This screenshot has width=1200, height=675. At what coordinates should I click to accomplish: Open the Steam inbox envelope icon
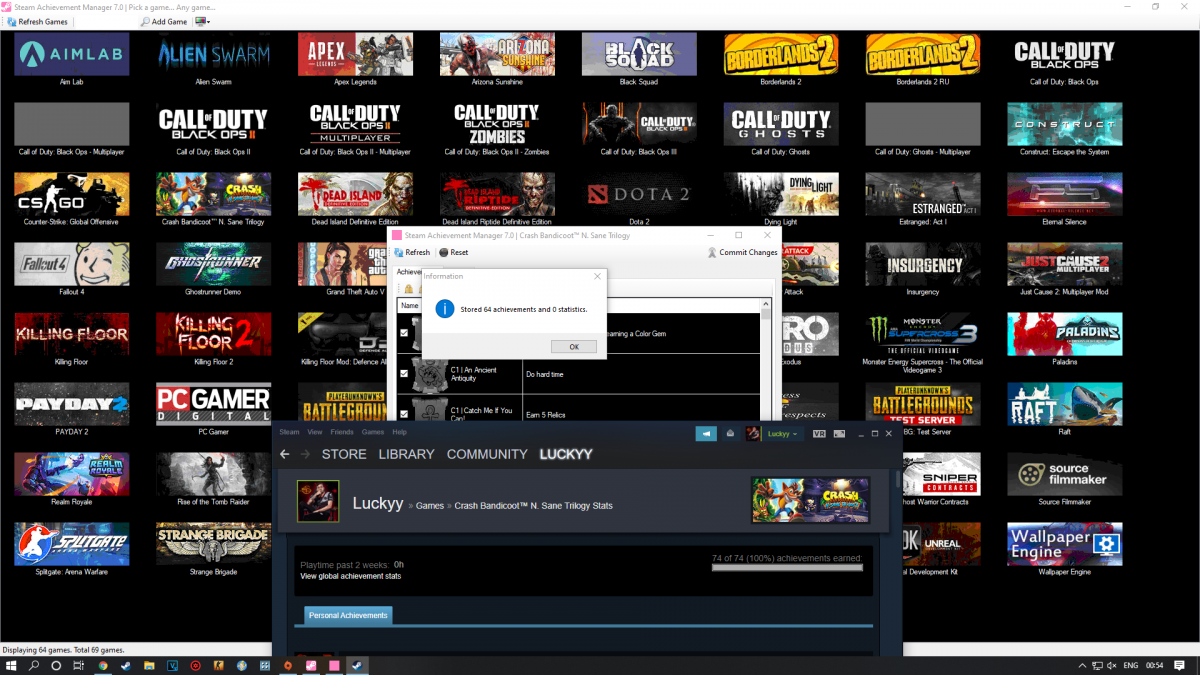pos(731,434)
